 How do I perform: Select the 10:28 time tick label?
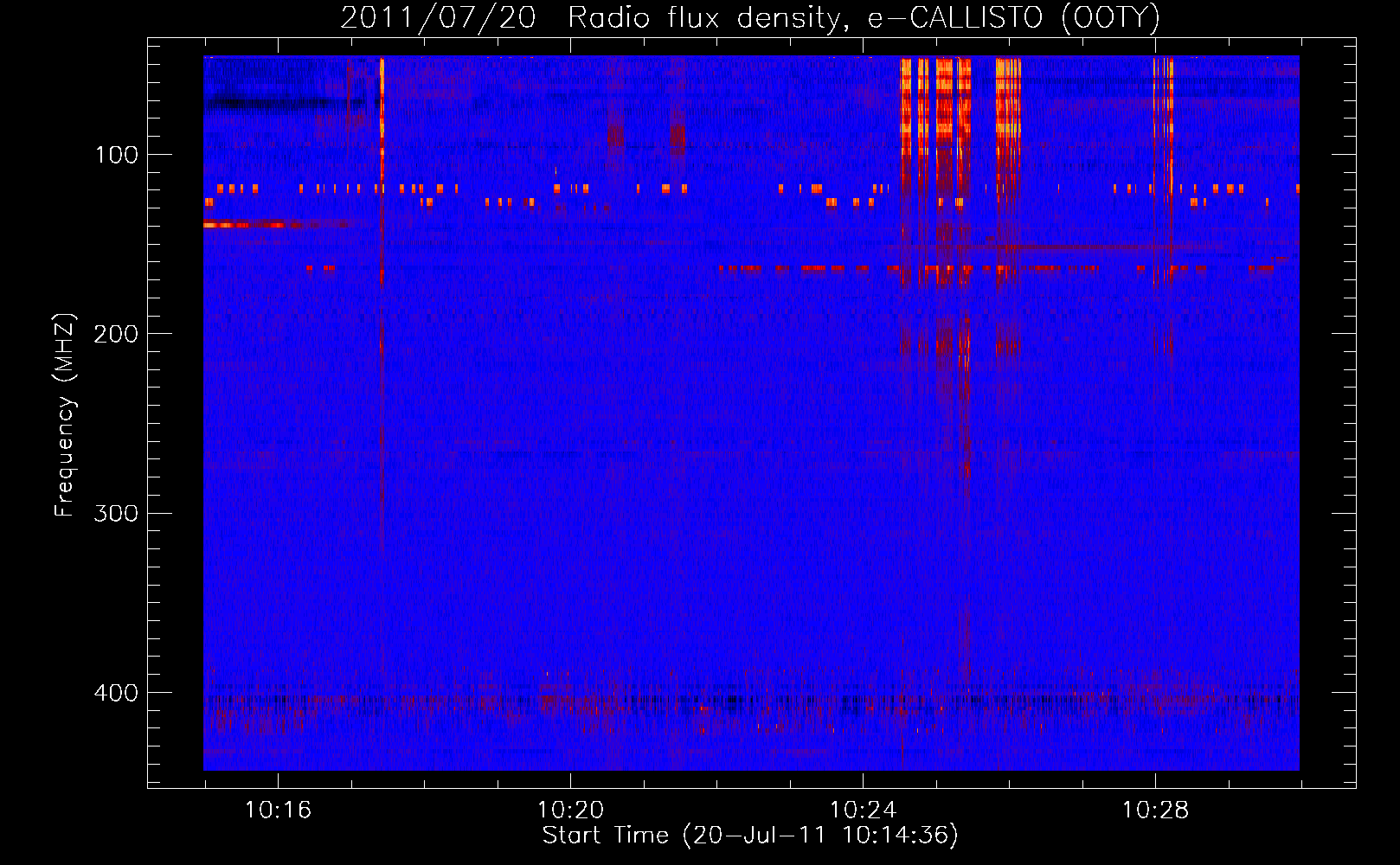pos(1155,811)
